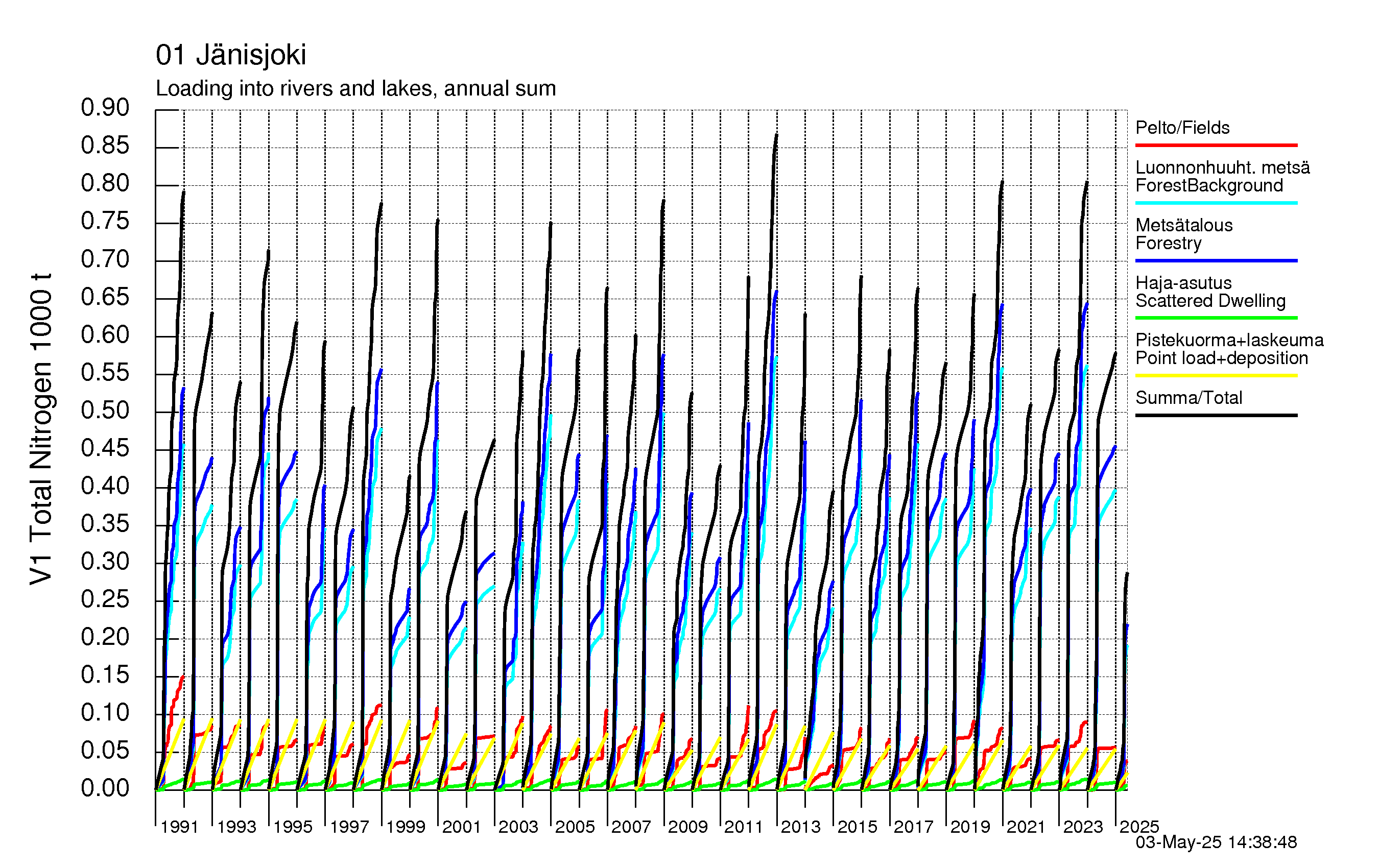Click the 'Scattered Dwelling' legend label
Image resolution: width=1379 pixels, height=868 pixels.
1210,301
